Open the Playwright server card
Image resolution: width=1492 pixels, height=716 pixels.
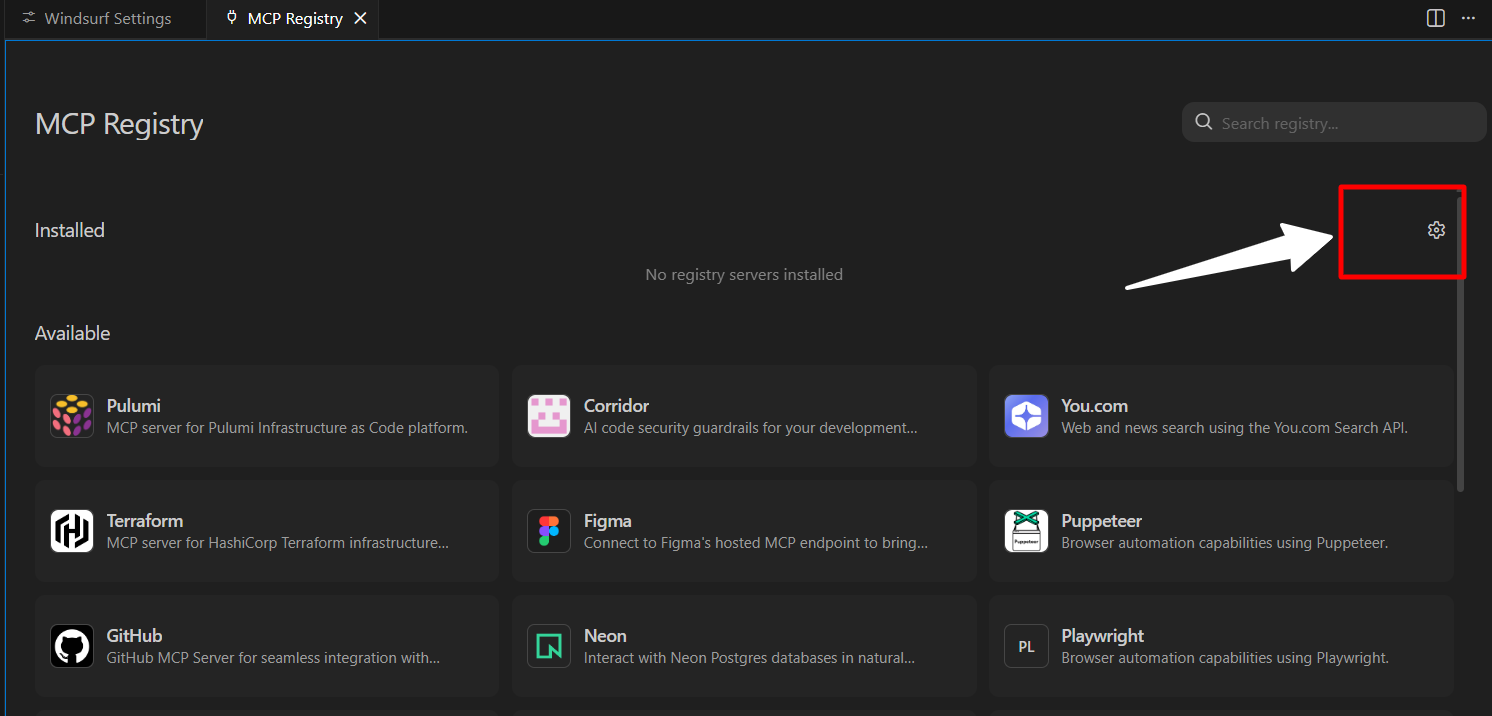(x=1221, y=646)
